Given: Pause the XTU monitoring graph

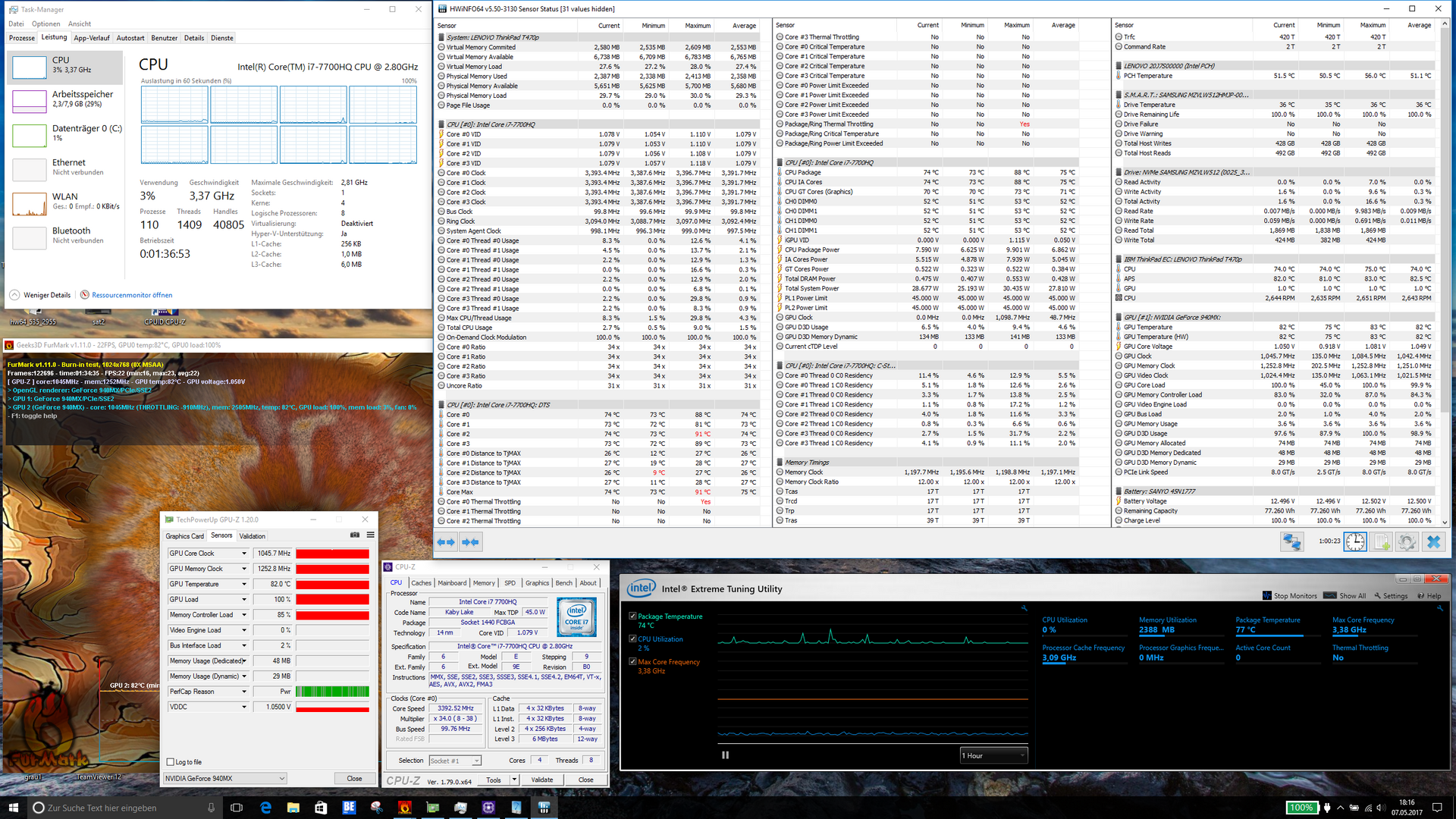Looking at the screenshot, I should [x=725, y=755].
